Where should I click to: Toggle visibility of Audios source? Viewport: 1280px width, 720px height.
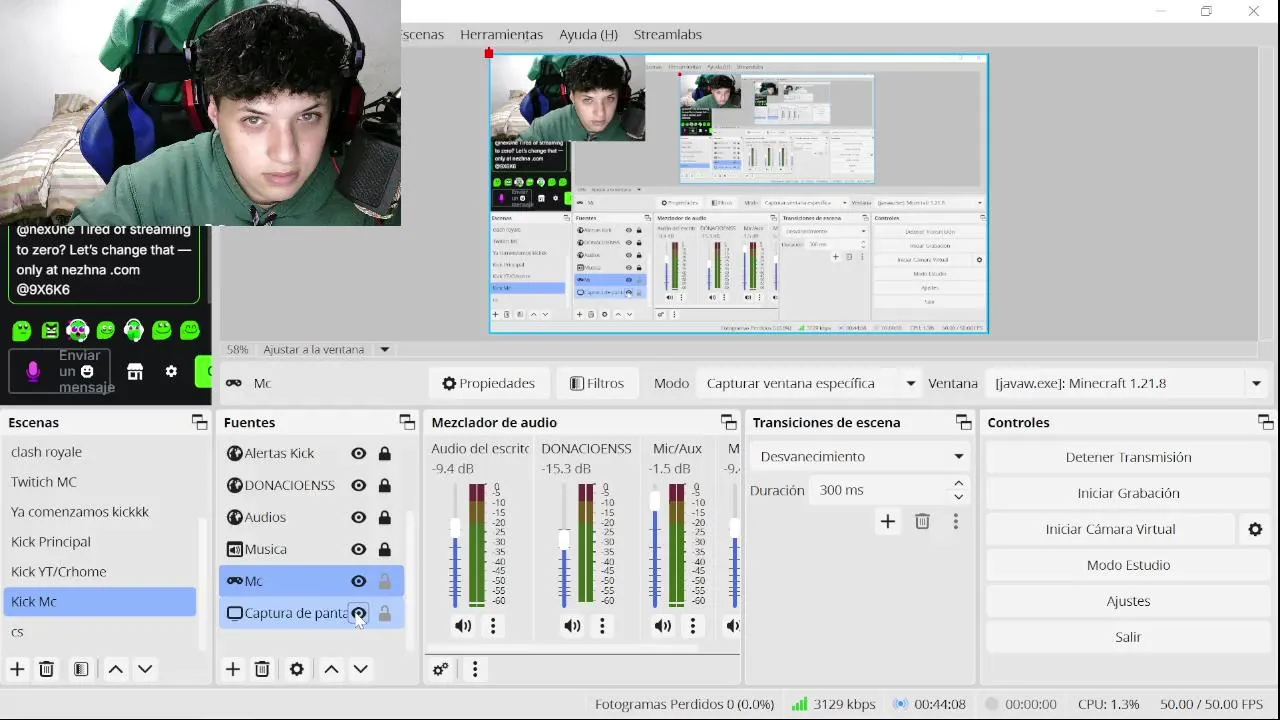[358, 517]
